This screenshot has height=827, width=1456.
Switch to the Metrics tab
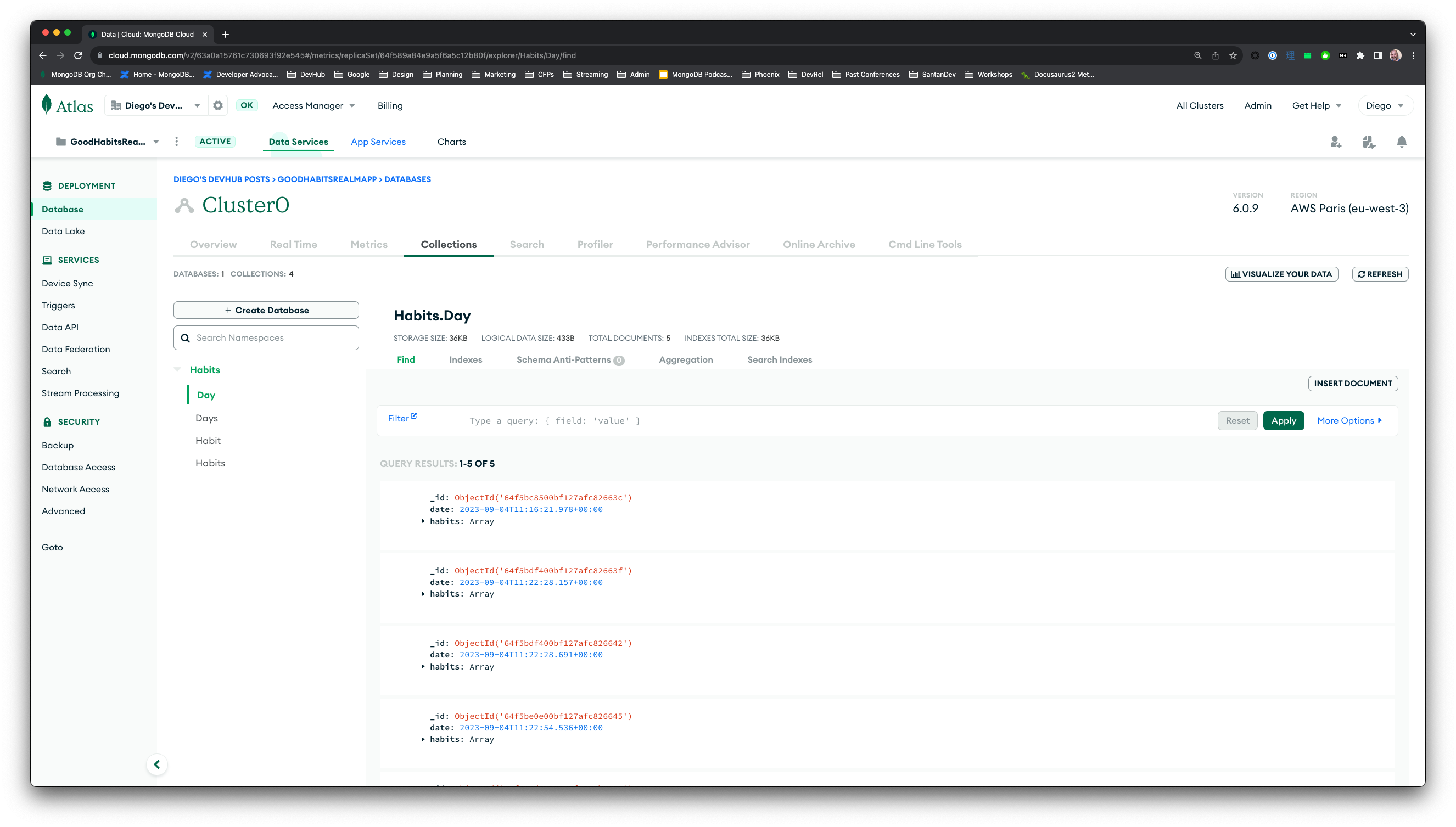point(369,244)
